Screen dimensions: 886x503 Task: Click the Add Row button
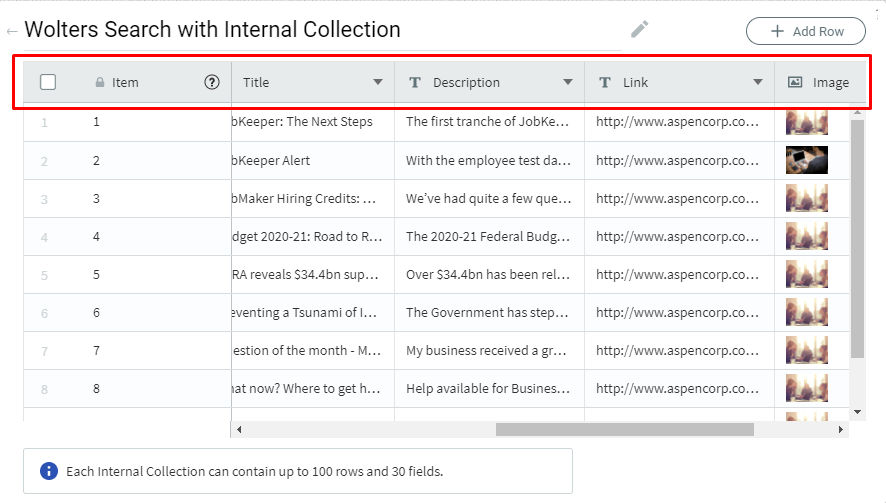pos(806,31)
